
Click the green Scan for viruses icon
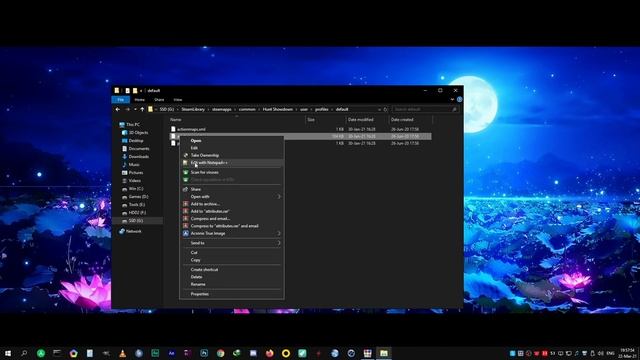186,173
